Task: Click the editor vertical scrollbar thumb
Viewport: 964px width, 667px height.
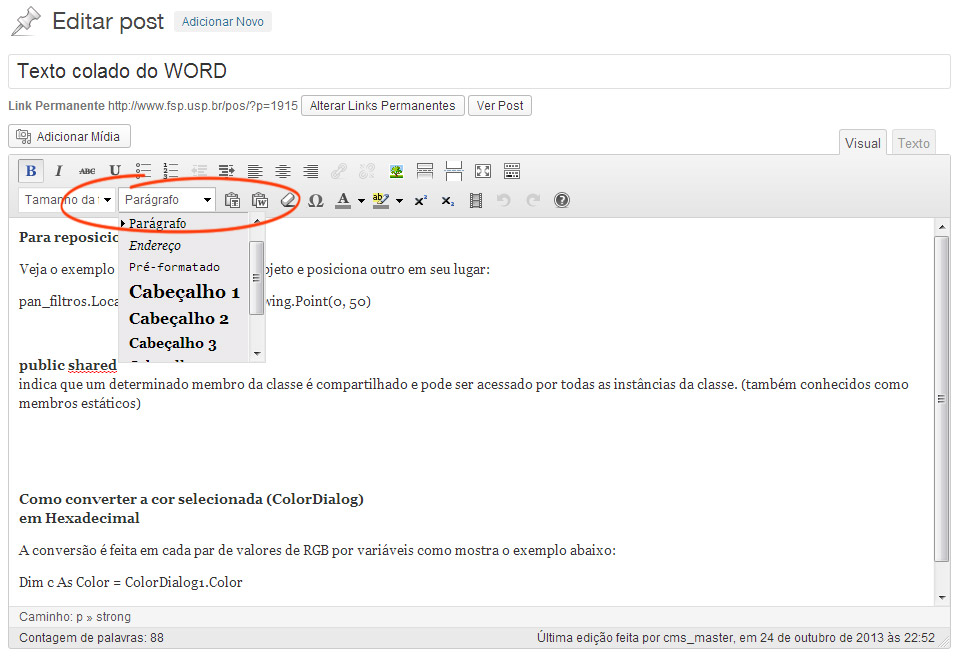Action: point(941,398)
